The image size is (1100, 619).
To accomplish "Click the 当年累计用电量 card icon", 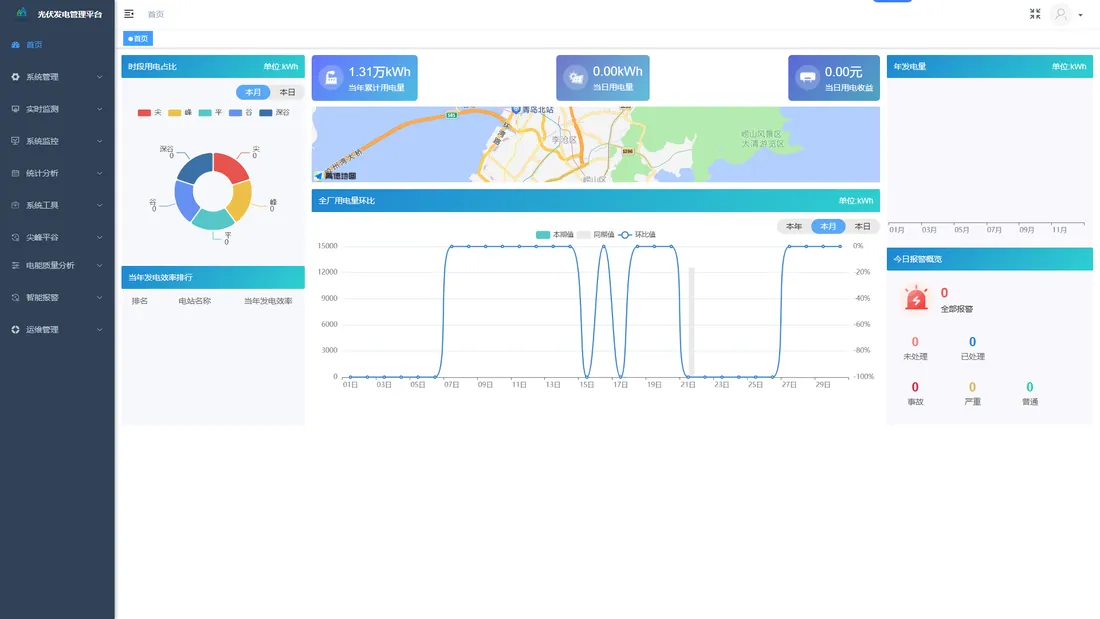I will (331, 78).
